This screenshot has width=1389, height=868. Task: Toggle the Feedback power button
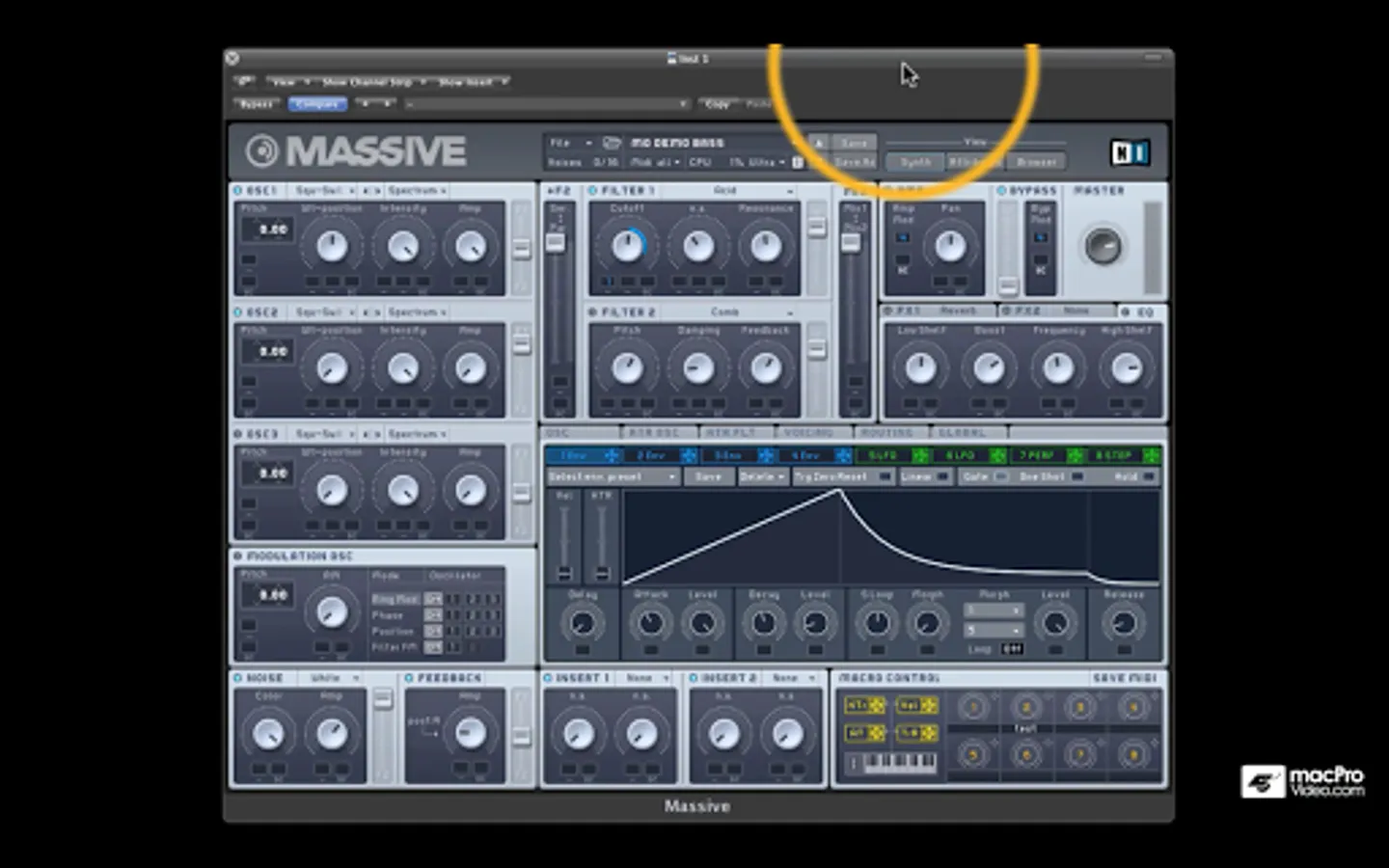coord(409,678)
